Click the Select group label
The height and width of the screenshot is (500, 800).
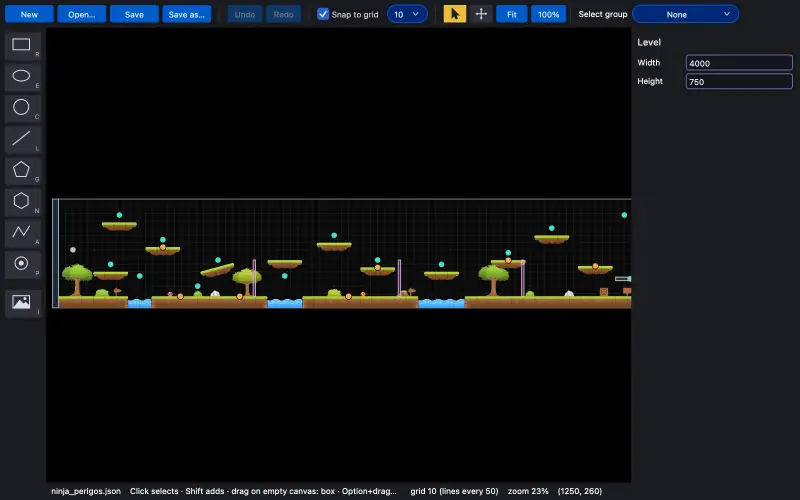pos(603,14)
